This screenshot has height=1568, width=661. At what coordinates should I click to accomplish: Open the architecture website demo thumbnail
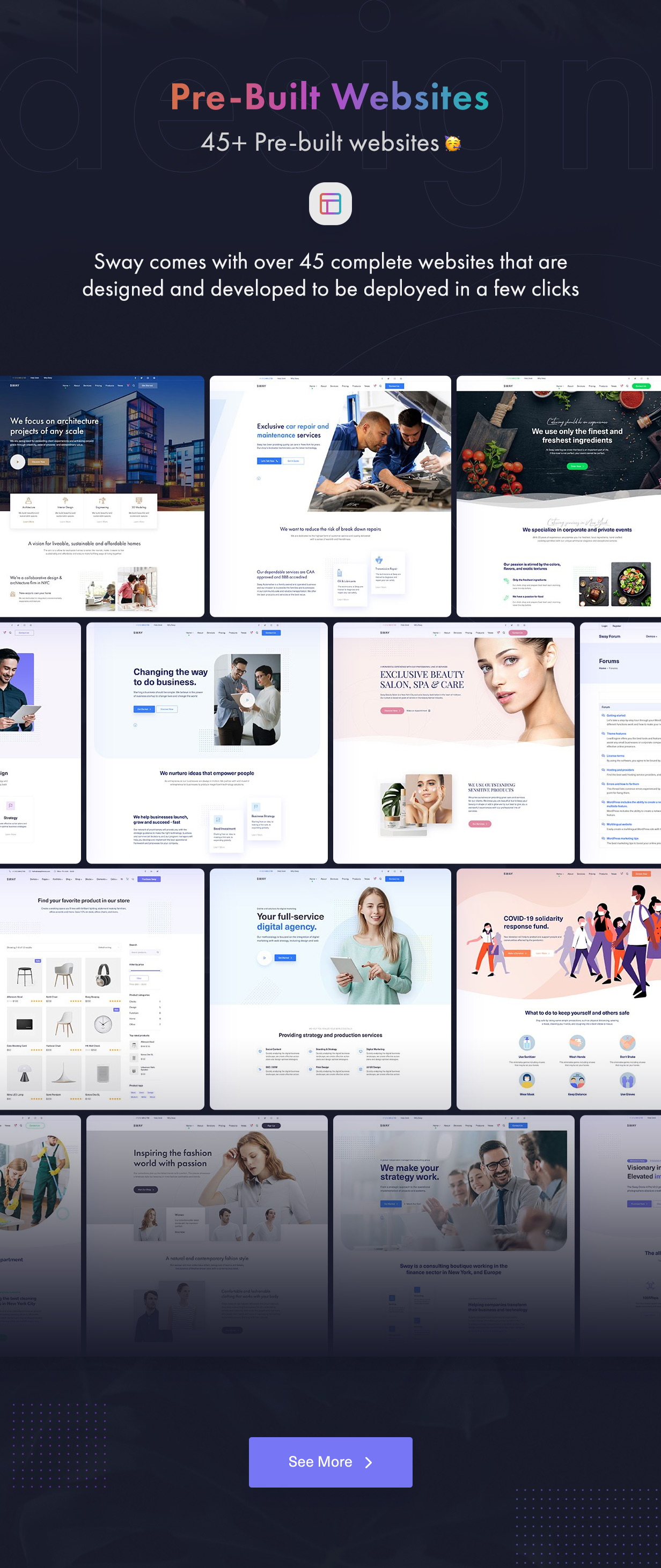pyautogui.click(x=102, y=496)
